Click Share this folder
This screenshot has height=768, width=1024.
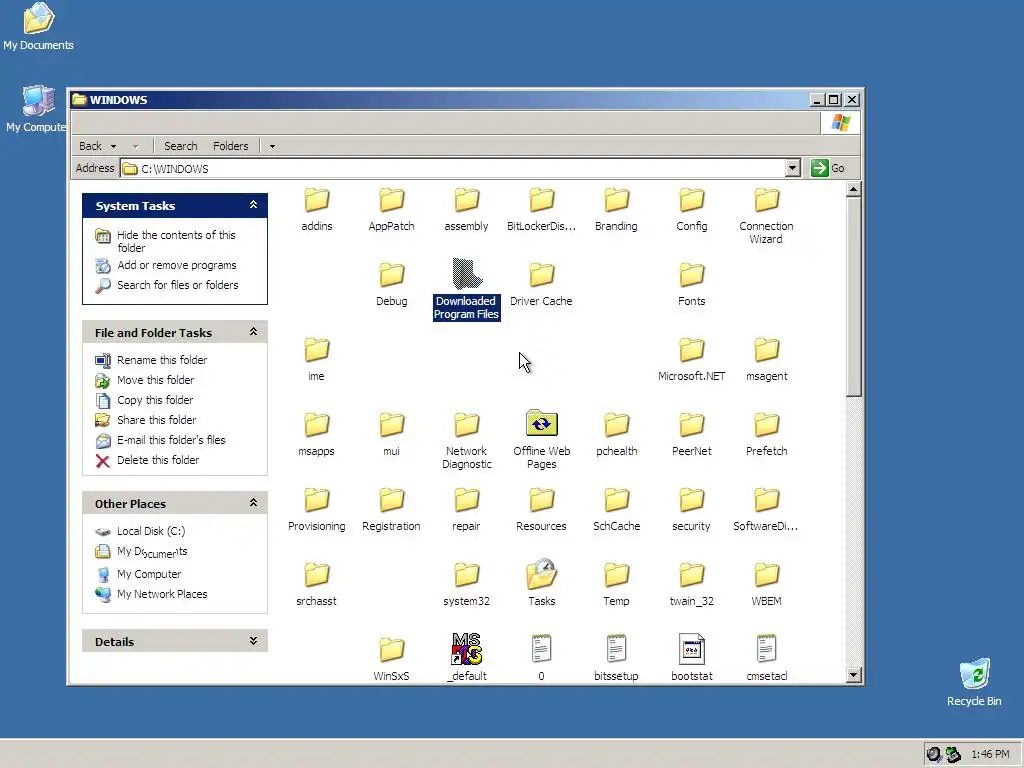coord(157,420)
